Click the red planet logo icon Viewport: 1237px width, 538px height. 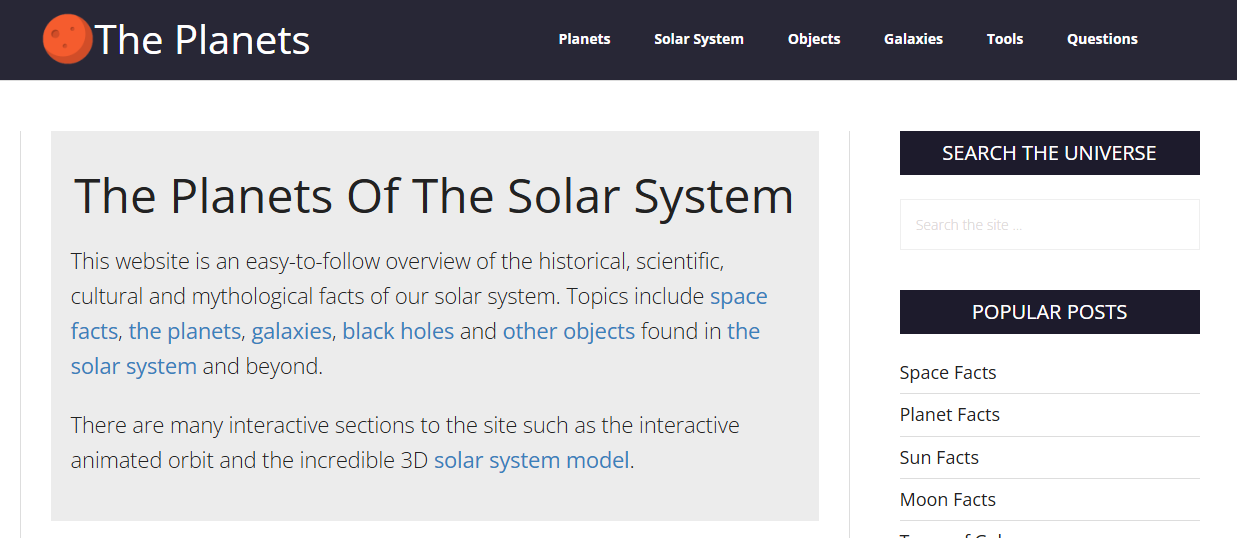pos(67,39)
